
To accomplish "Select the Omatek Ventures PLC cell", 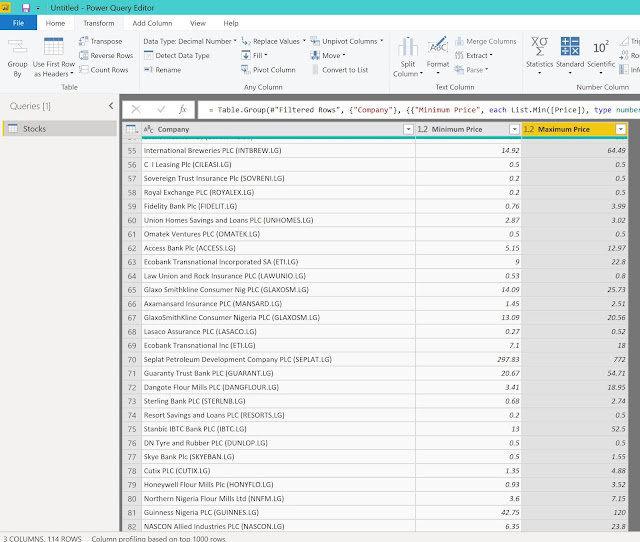I will (278, 234).
